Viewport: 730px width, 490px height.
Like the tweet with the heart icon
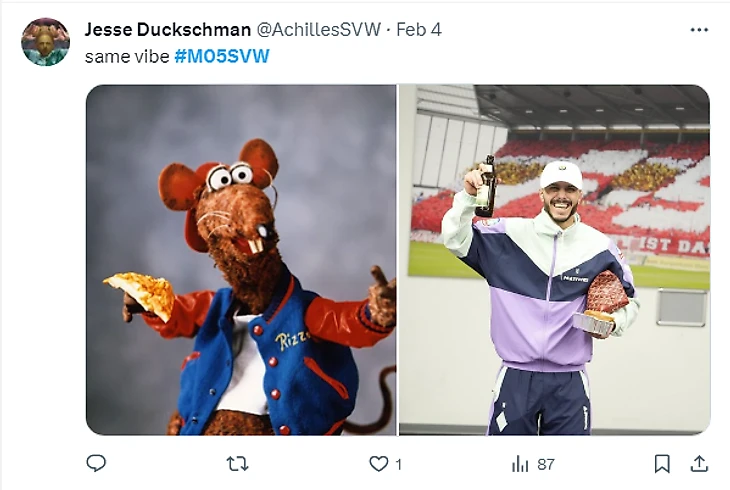point(378,463)
